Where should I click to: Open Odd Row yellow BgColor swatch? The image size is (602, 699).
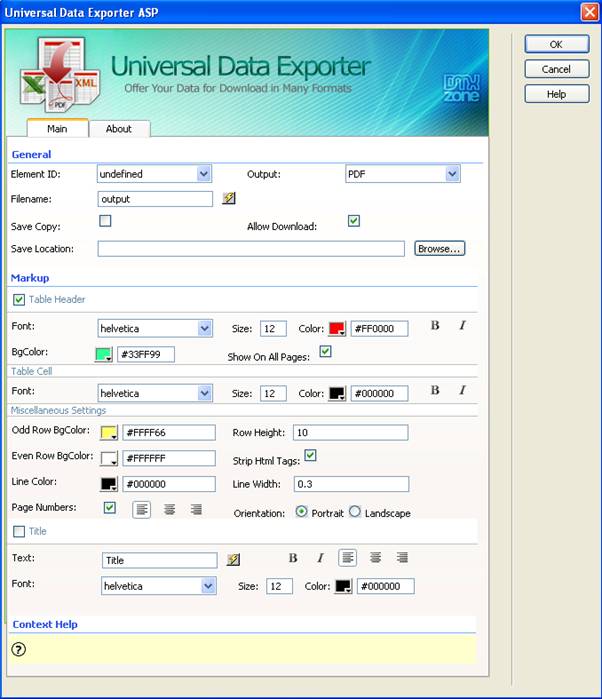click(x=109, y=432)
